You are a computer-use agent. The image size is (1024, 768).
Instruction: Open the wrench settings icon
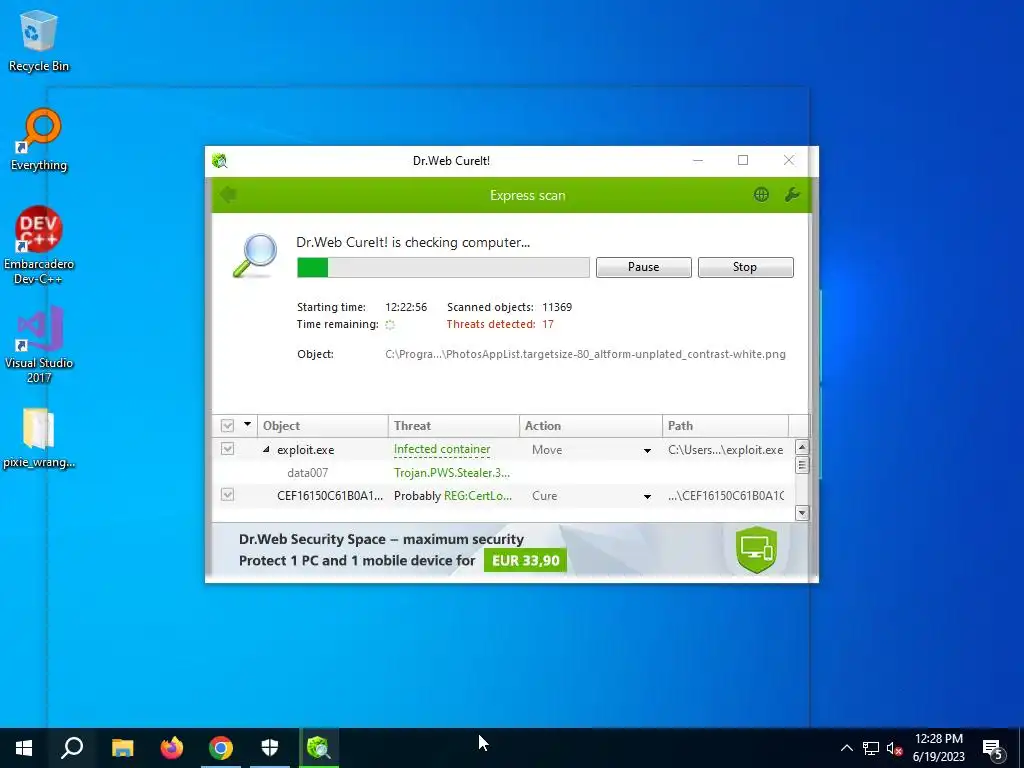(792, 195)
